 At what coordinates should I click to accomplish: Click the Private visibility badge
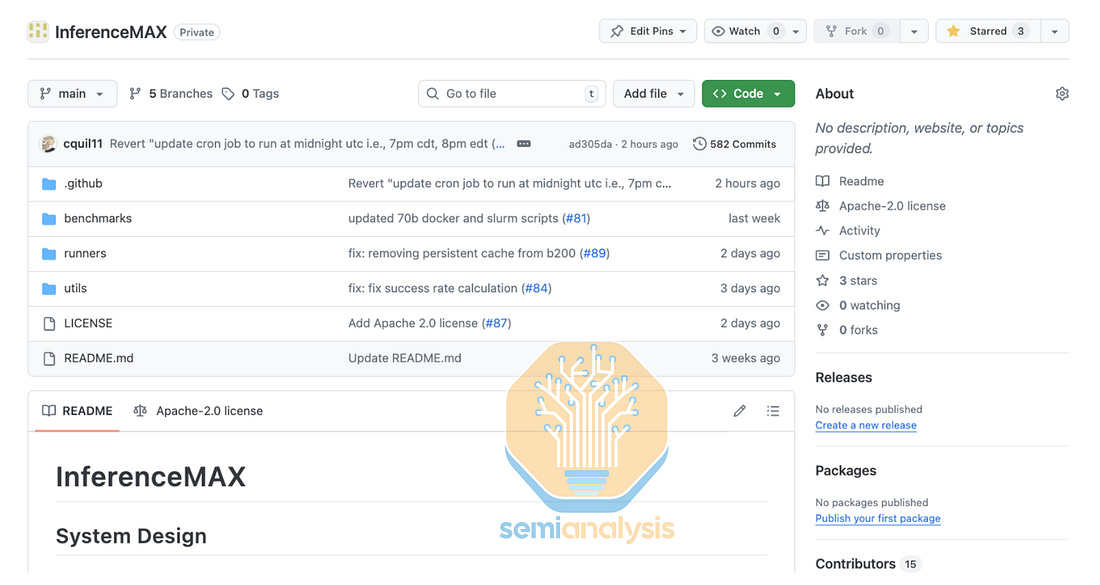196,32
